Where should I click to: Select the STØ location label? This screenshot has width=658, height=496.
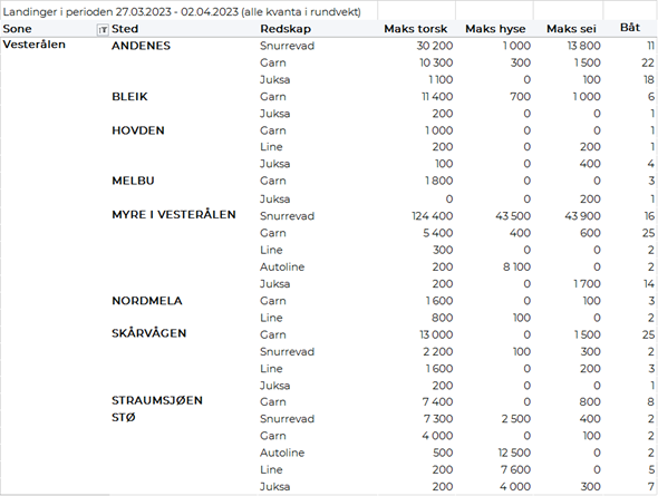(x=123, y=418)
